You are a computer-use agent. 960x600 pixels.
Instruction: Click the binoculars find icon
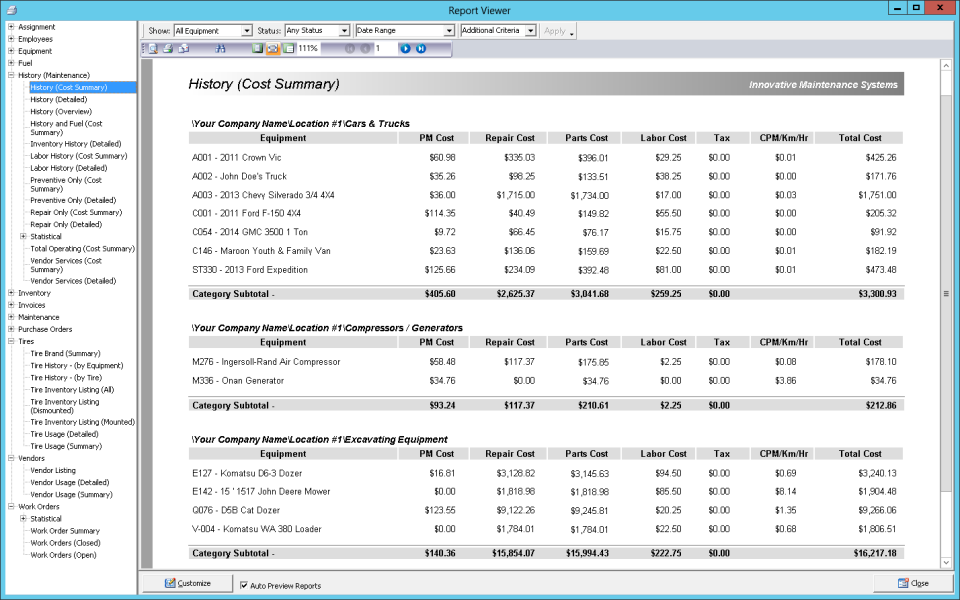tap(220, 48)
